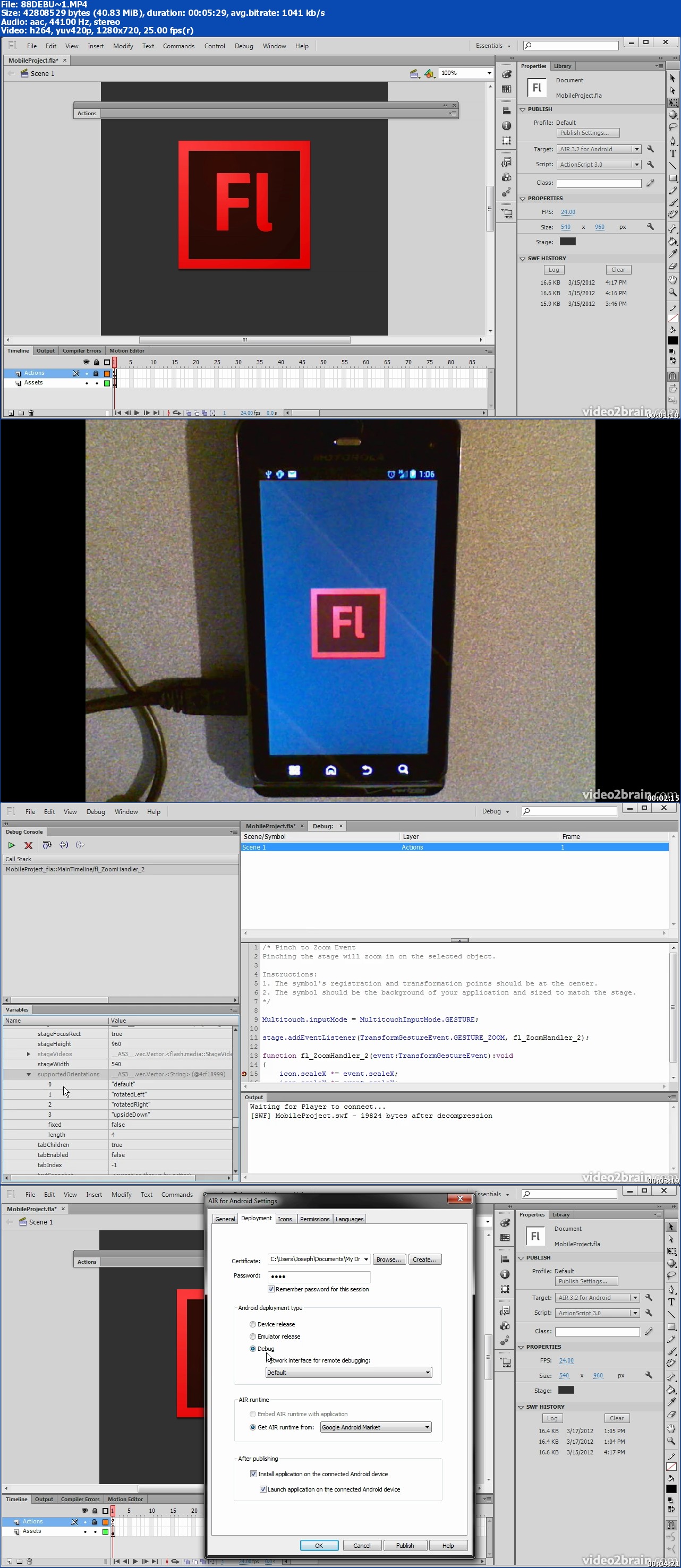Image resolution: width=681 pixels, height=1568 pixels.
Task: Open the Align panel icon in top window dock
Action: (x=506, y=111)
